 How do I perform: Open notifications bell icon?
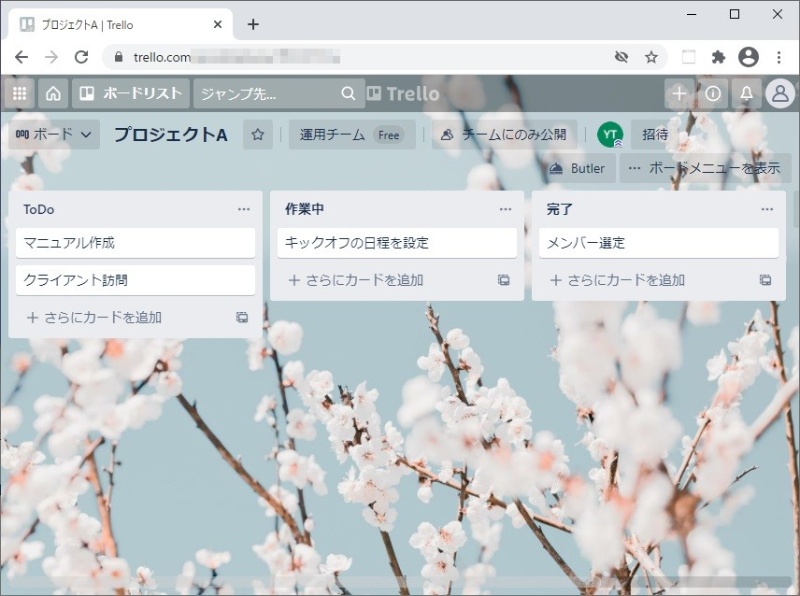(x=746, y=93)
